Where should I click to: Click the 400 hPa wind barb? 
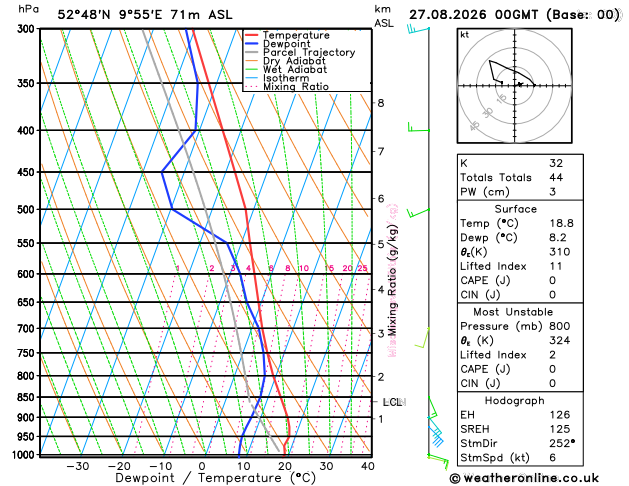[418, 127]
